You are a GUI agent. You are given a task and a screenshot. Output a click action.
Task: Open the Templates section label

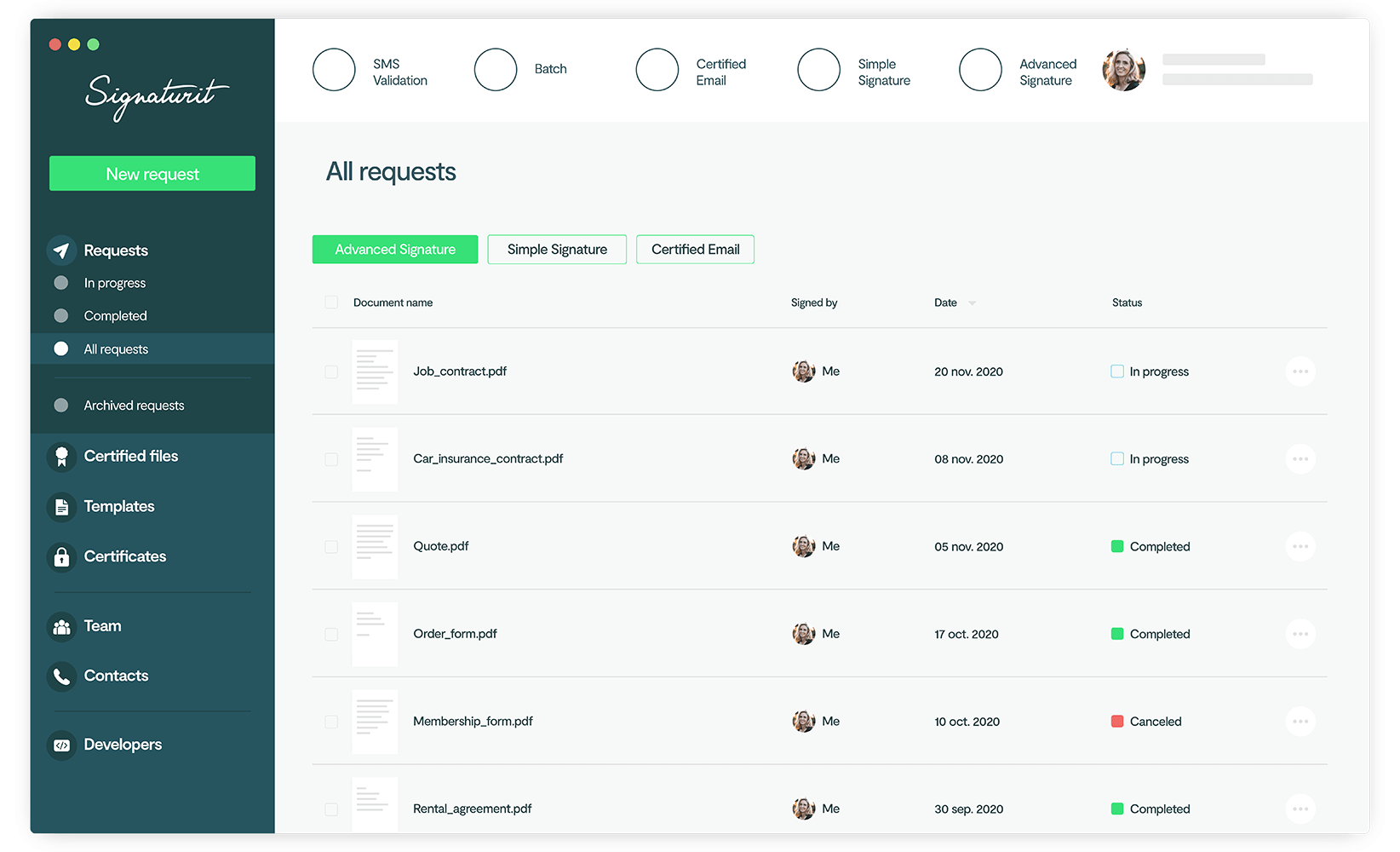[119, 507]
